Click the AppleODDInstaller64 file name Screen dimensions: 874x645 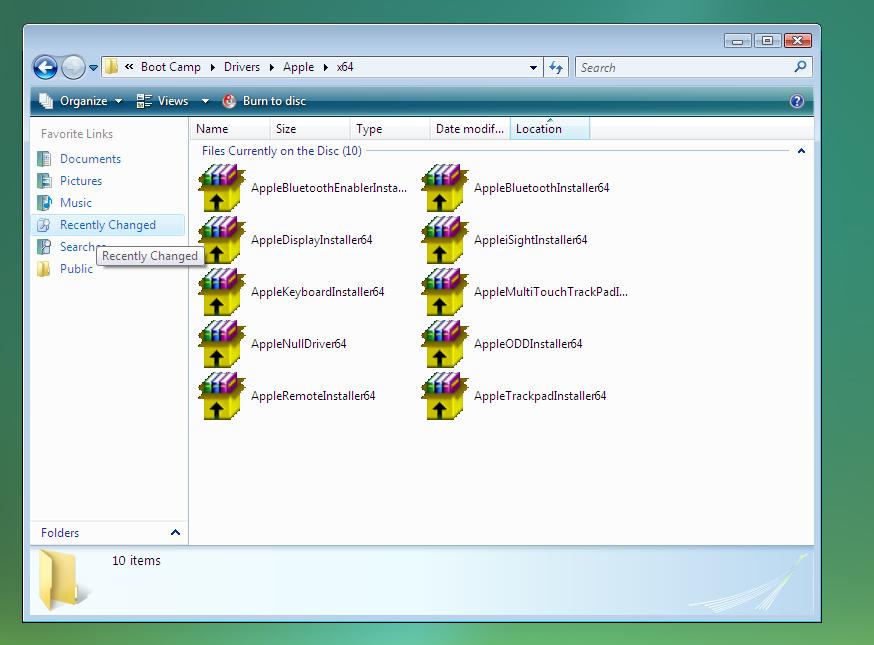click(x=528, y=343)
